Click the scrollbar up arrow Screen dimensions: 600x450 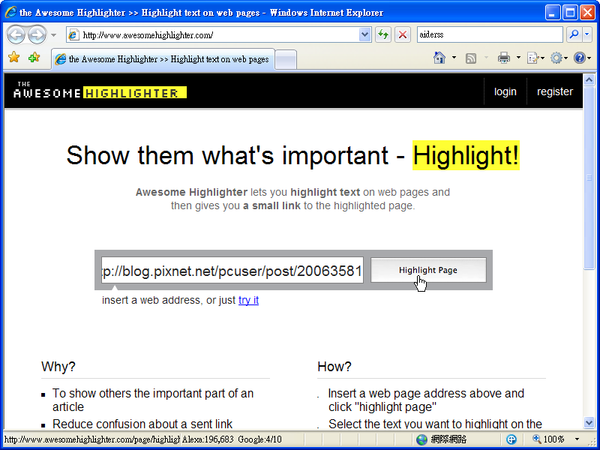tap(589, 80)
